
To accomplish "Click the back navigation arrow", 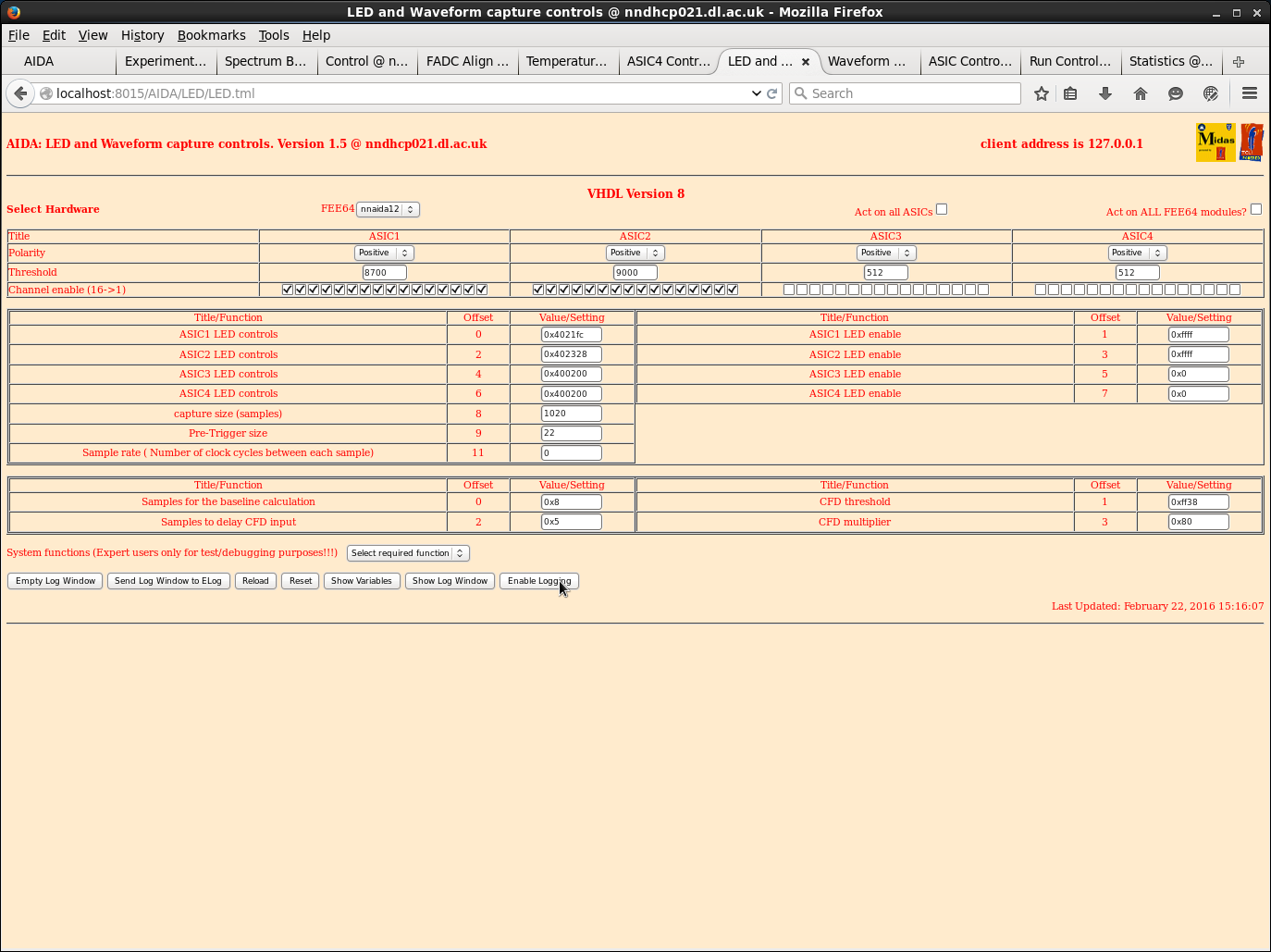I will pyautogui.click(x=20, y=93).
